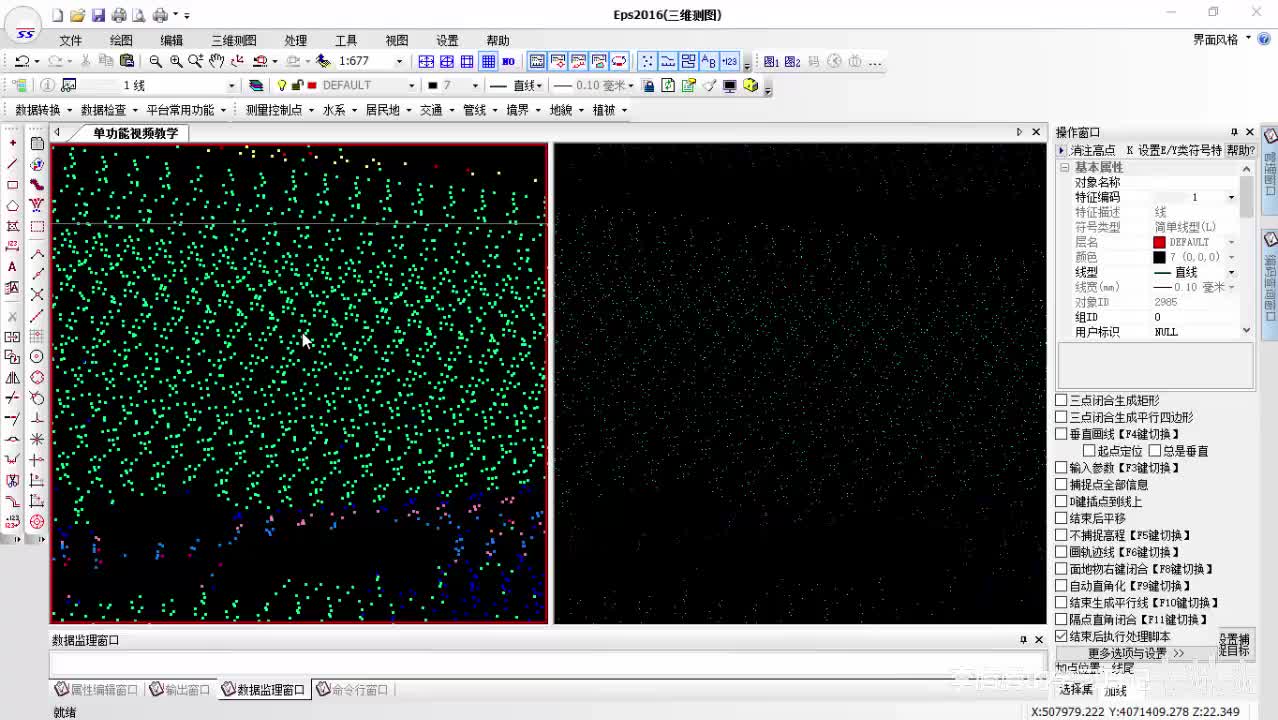
Task: Open the 特征编码 property dropdown arrow
Action: pyautogui.click(x=1231, y=198)
